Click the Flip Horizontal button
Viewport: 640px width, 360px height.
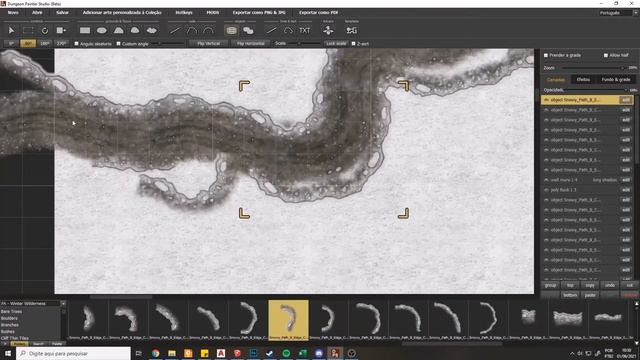coord(251,43)
